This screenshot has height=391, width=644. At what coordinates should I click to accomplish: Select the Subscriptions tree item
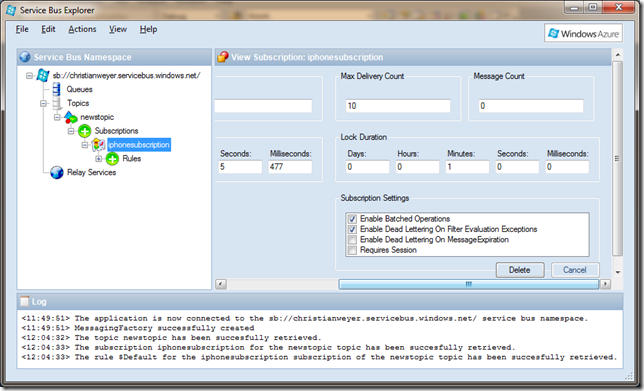116,131
